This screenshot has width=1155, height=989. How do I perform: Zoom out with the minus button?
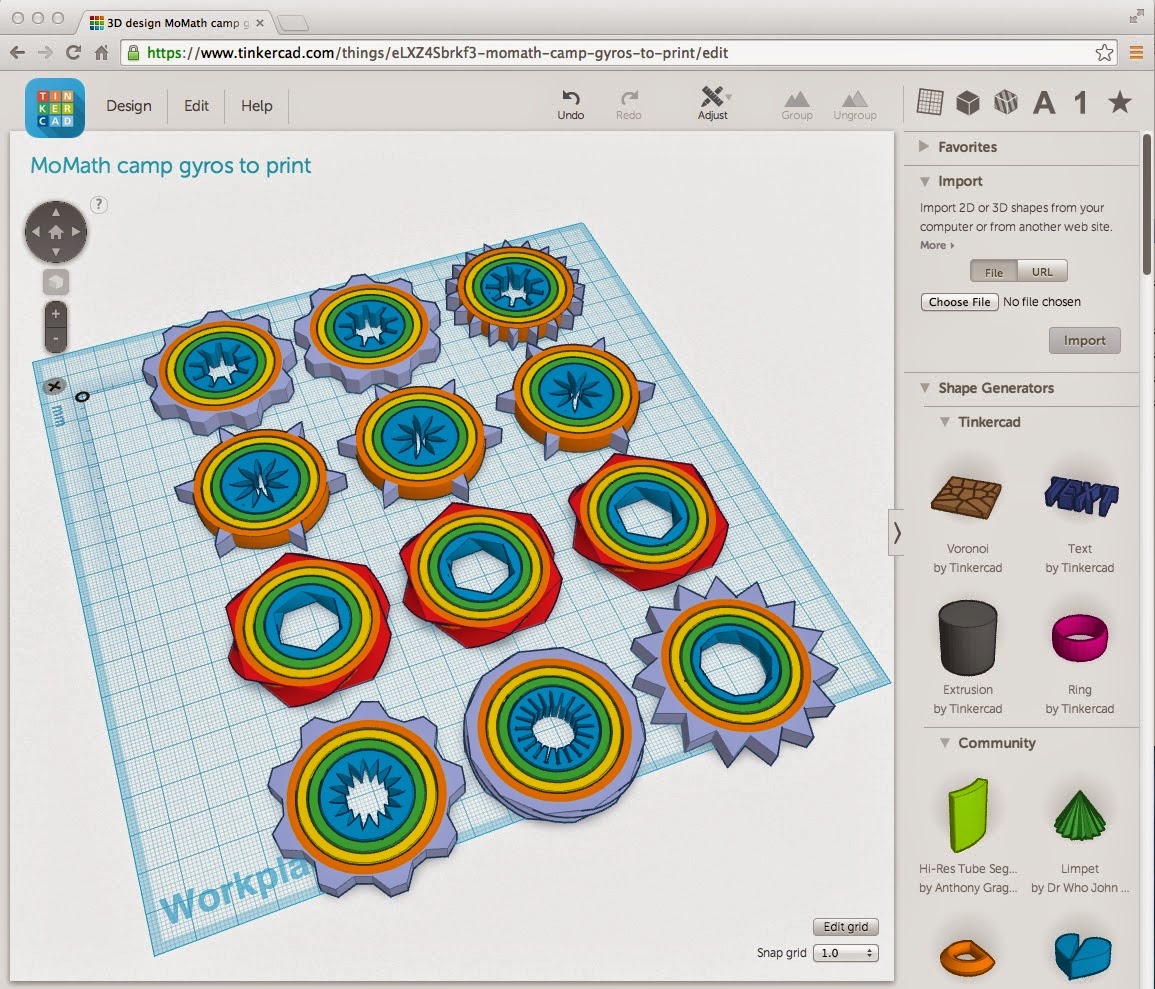tap(56, 339)
